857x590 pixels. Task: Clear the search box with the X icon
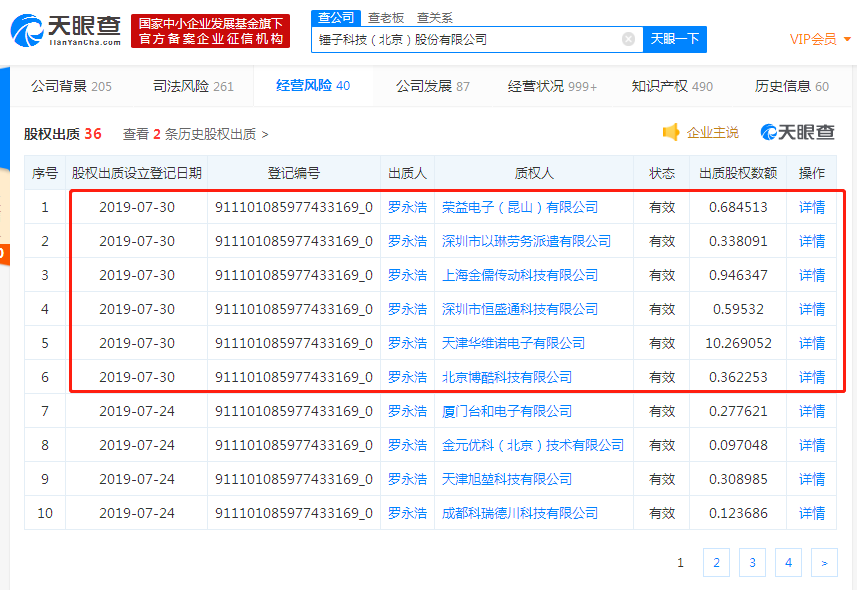[x=629, y=39]
